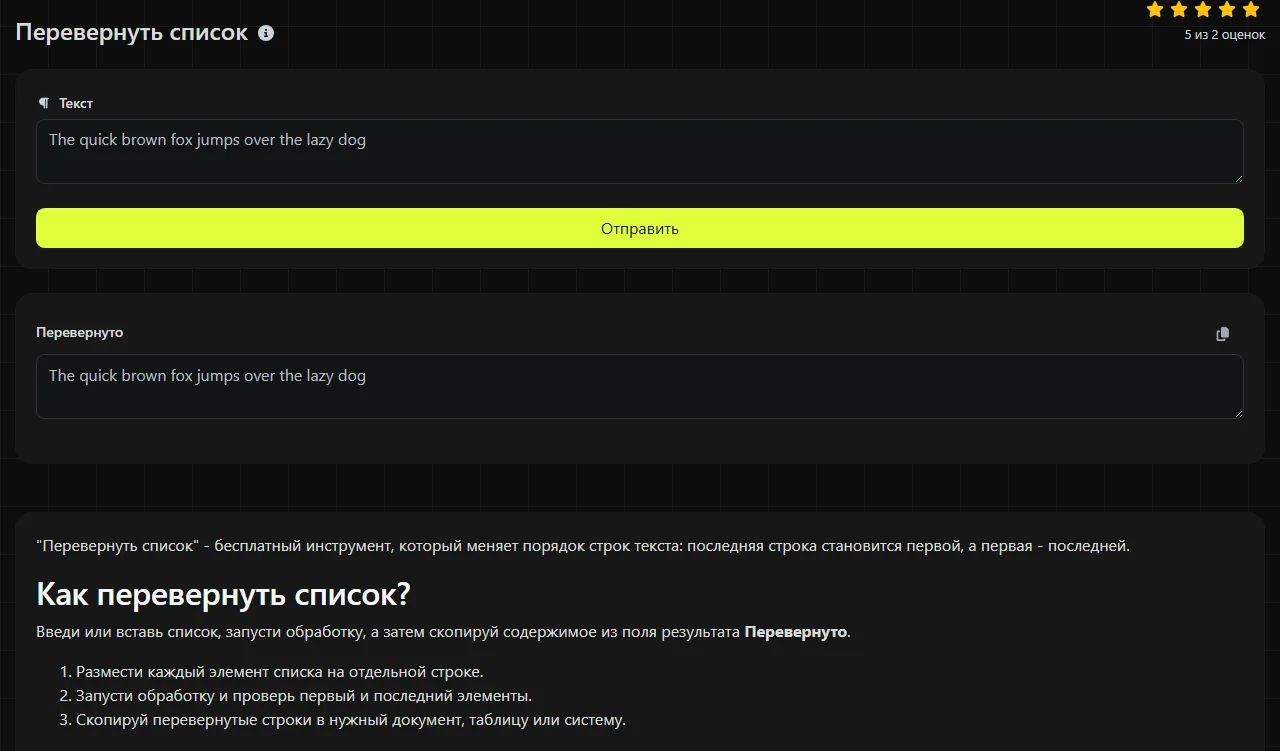Rate with the fourth star

1227,10
